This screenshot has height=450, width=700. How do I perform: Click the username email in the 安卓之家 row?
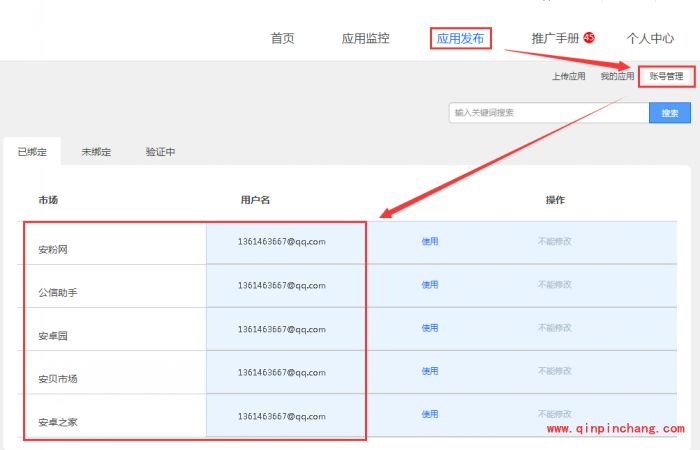click(282, 416)
